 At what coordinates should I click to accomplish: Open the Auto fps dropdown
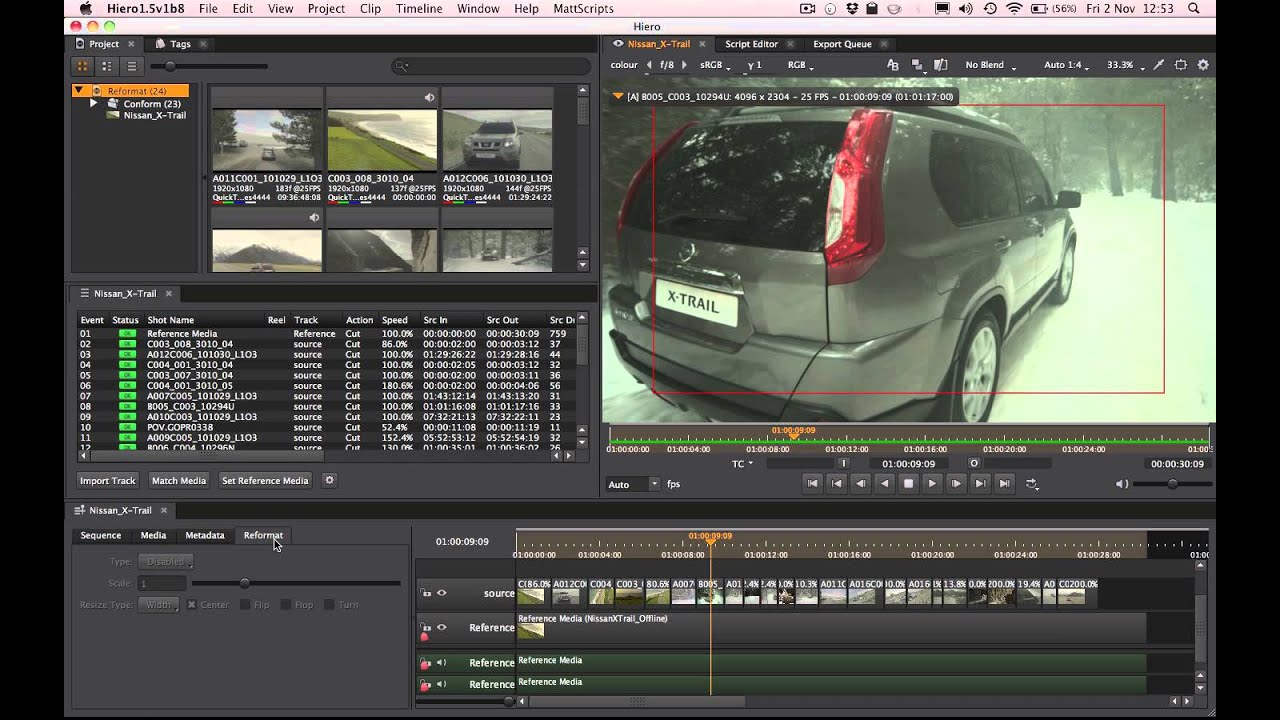[633, 484]
